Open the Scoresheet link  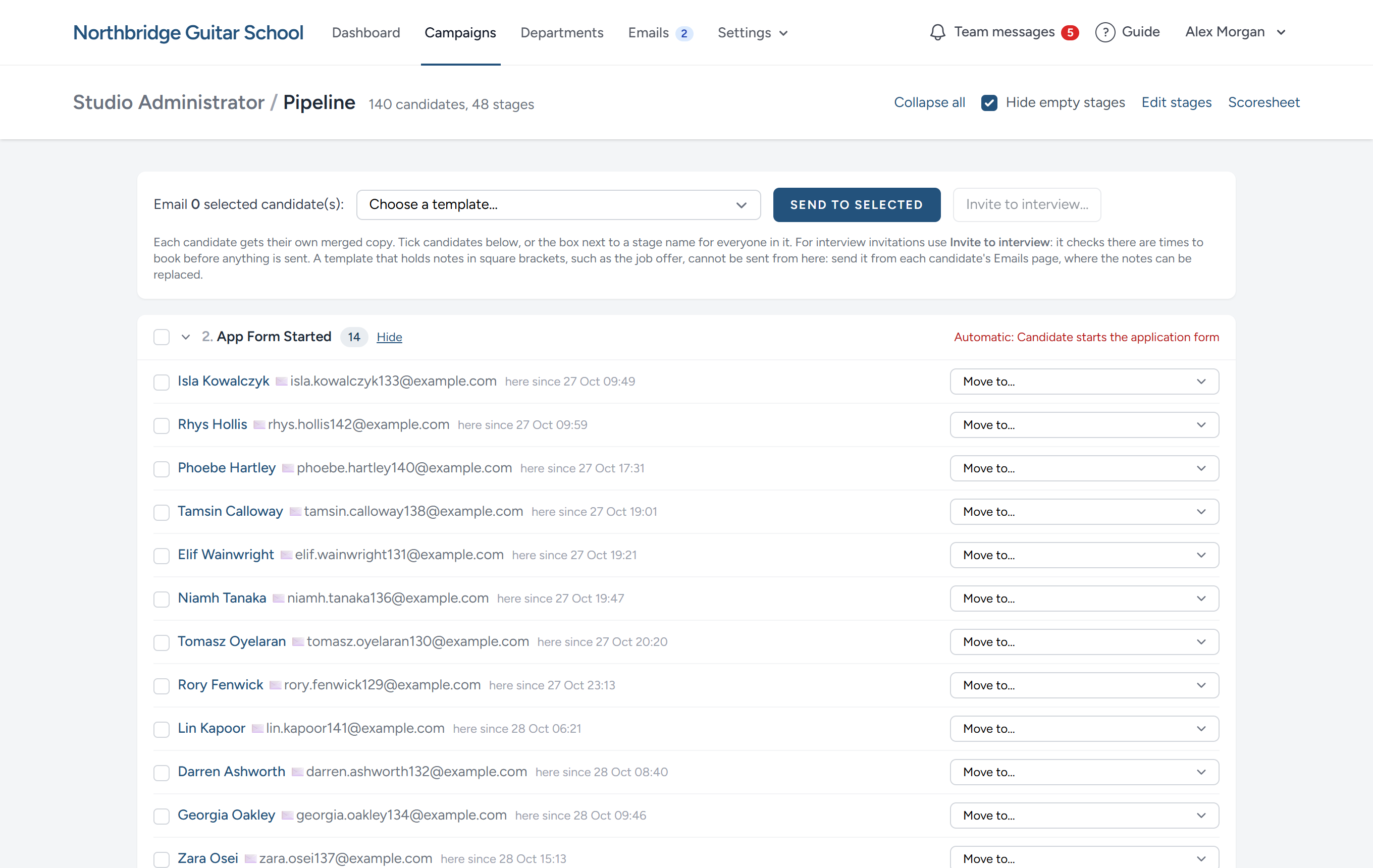pyautogui.click(x=1263, y=102)
